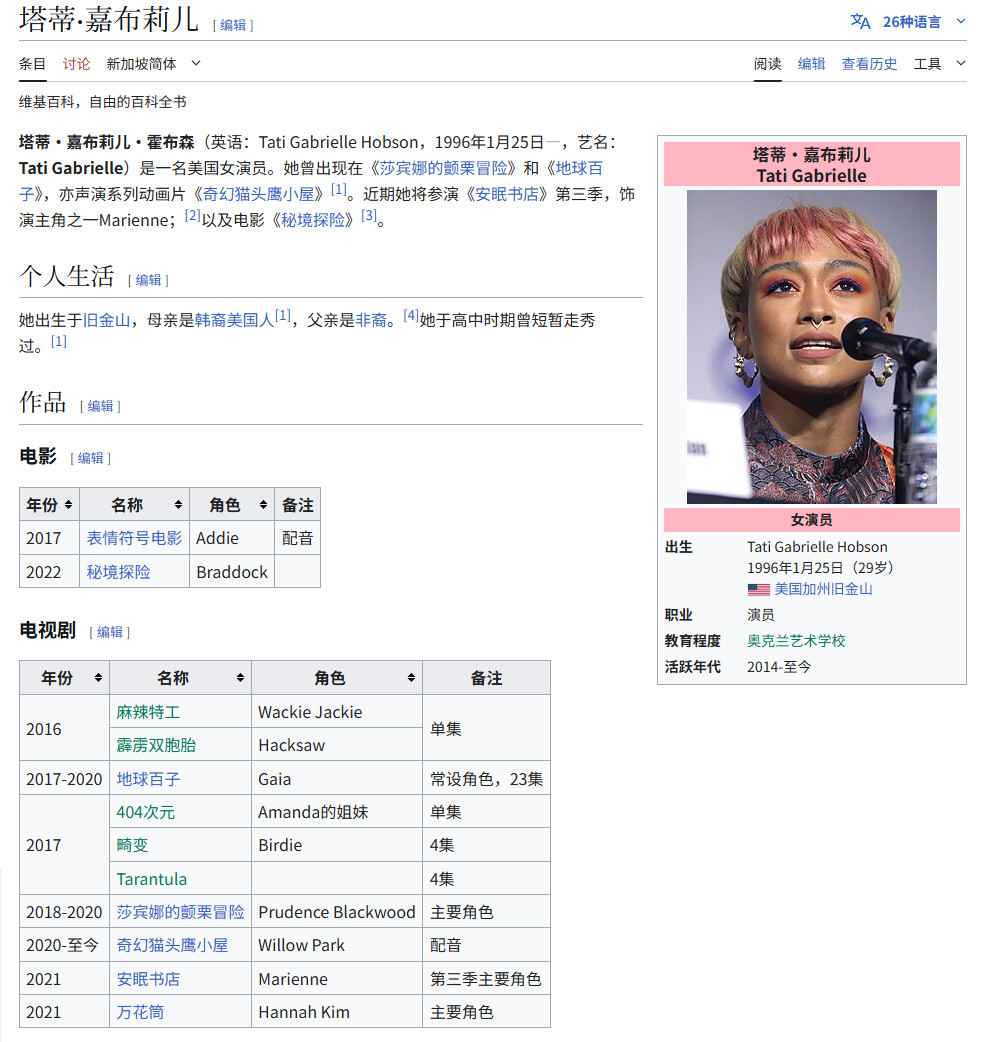Click the [3] citation in the intro

369,215
